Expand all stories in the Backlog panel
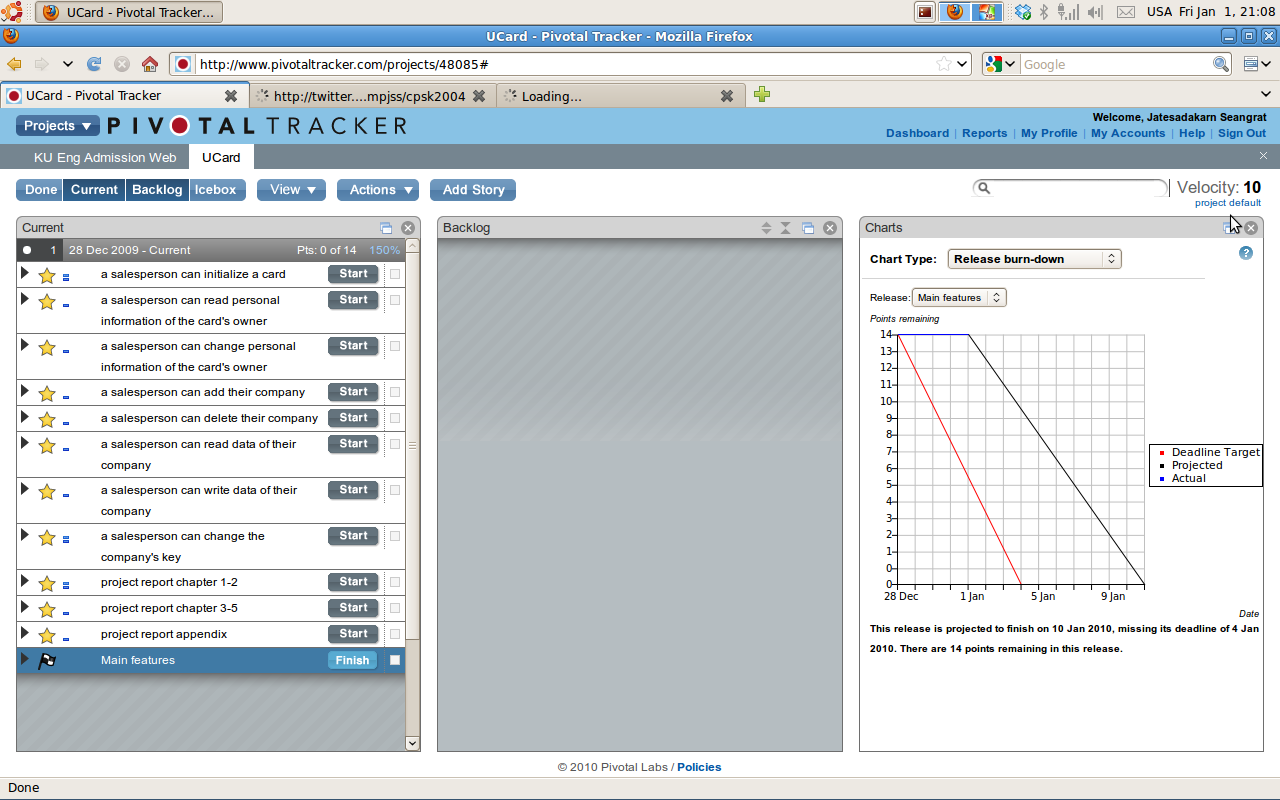This screenshot has width=1280, height=800. pos(766,228)
